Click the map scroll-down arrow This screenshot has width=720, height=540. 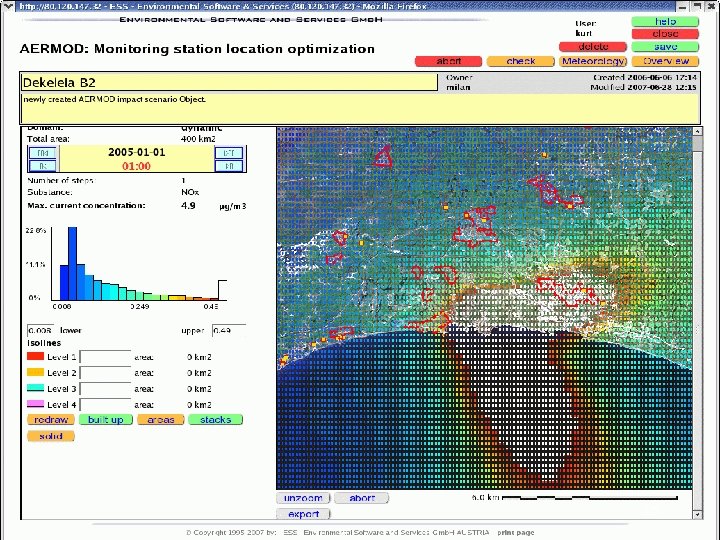coord(697,515)
